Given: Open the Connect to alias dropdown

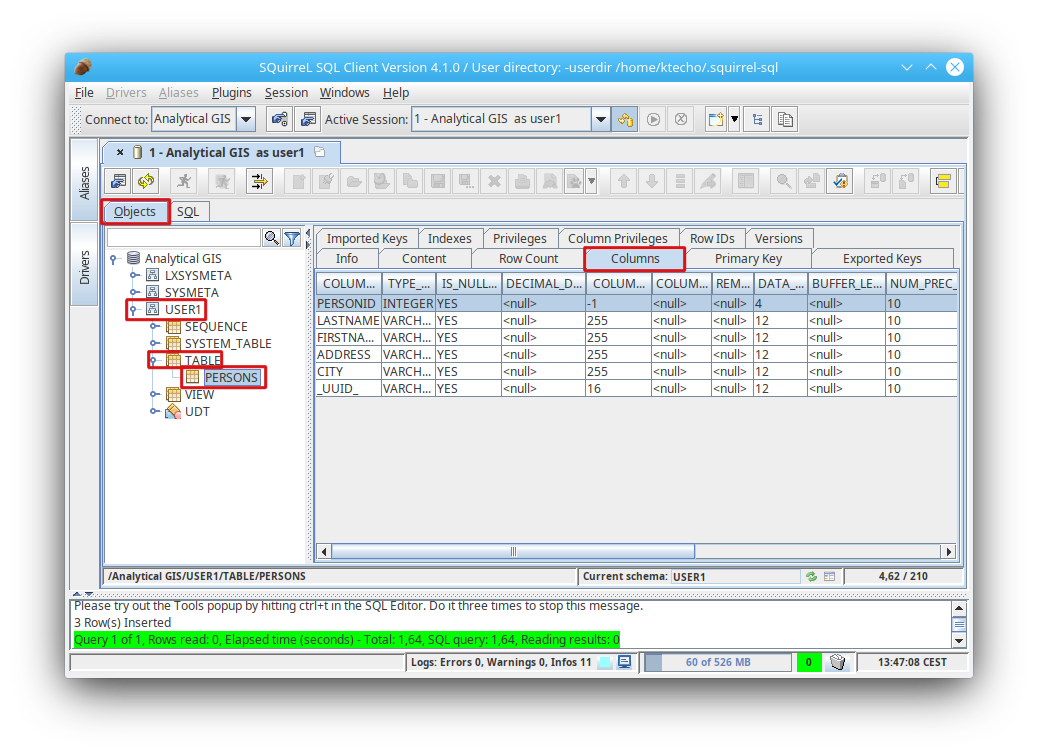Looking at the screenshot, I should point(246,120).
